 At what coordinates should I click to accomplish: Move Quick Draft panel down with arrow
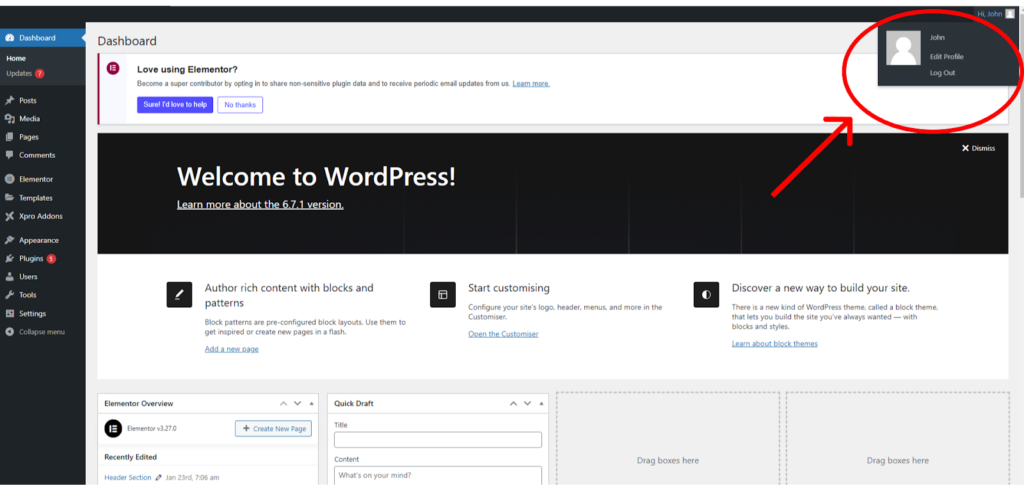coord(527,404)
